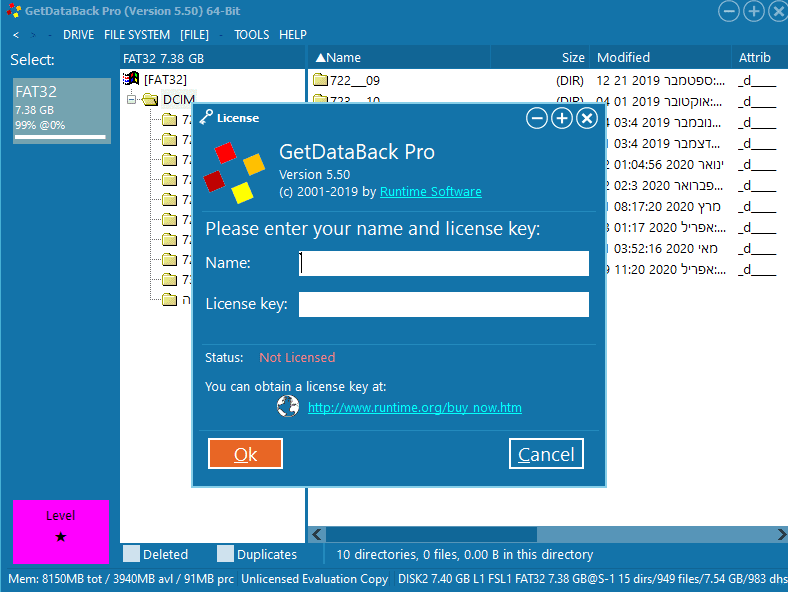Click the right scroll arrow of file list
The width and height of the screenshot is (788, 592).
pos(781,534)
